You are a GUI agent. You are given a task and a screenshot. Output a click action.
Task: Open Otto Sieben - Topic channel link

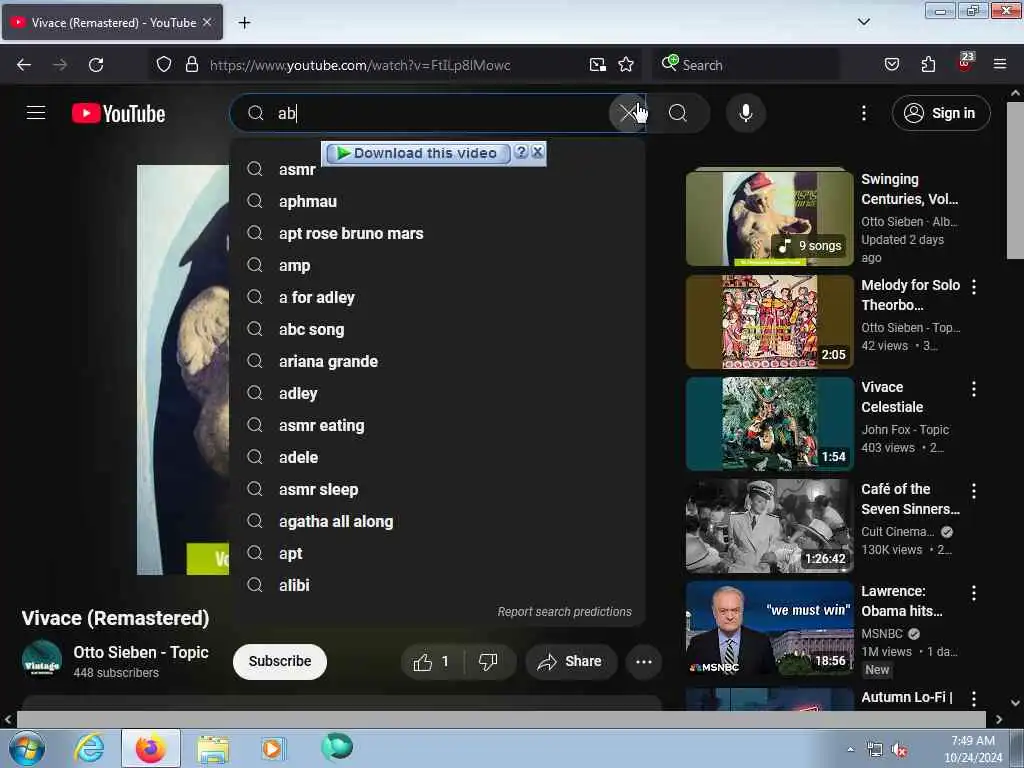point(140,652)
